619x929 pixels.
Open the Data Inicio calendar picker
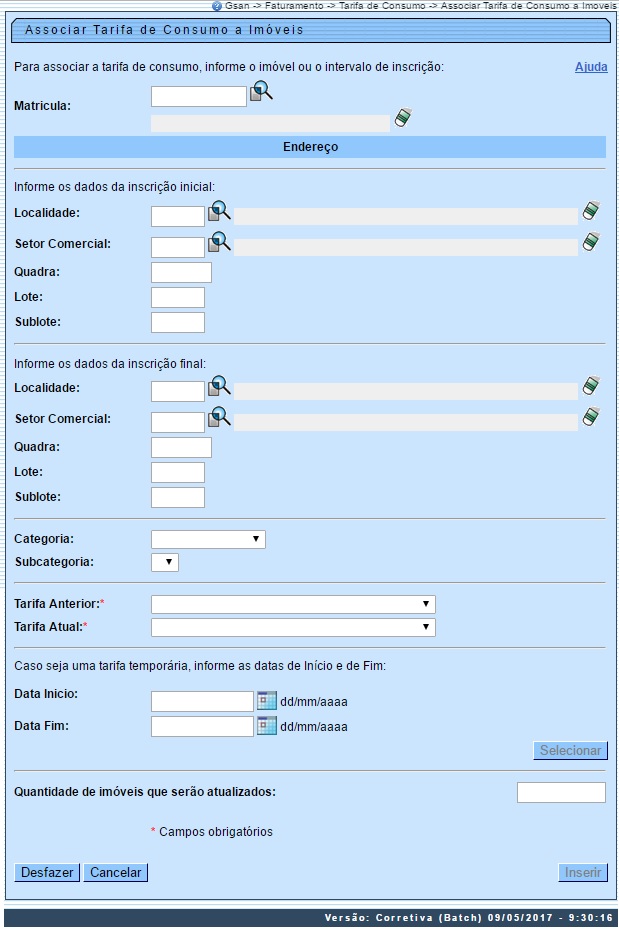[267, 701]
